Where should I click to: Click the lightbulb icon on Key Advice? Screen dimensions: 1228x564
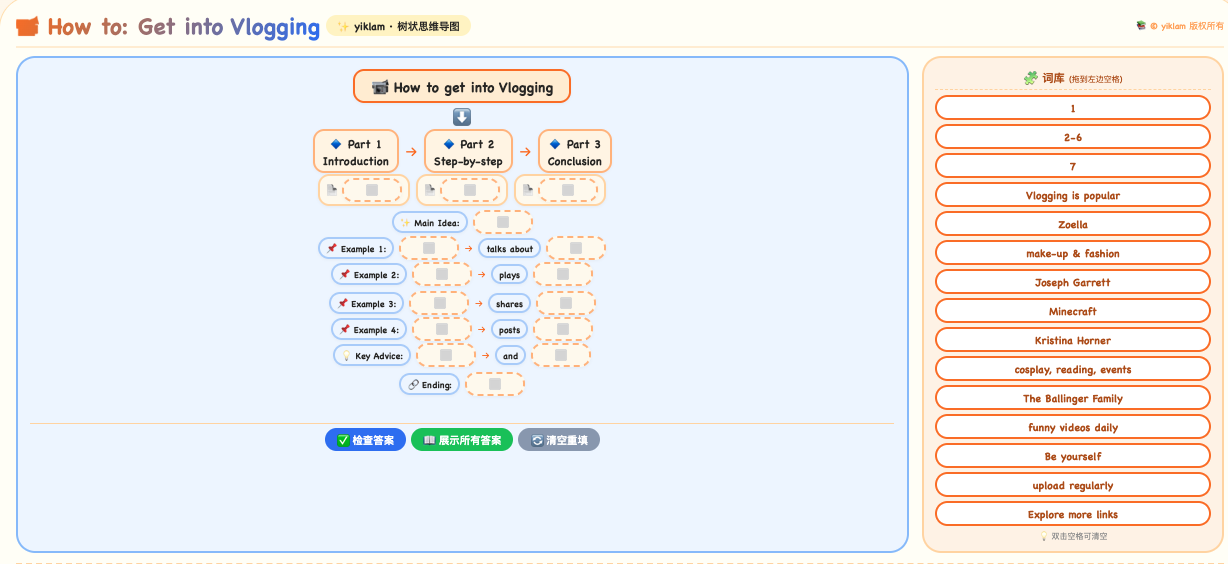(346, 356)
